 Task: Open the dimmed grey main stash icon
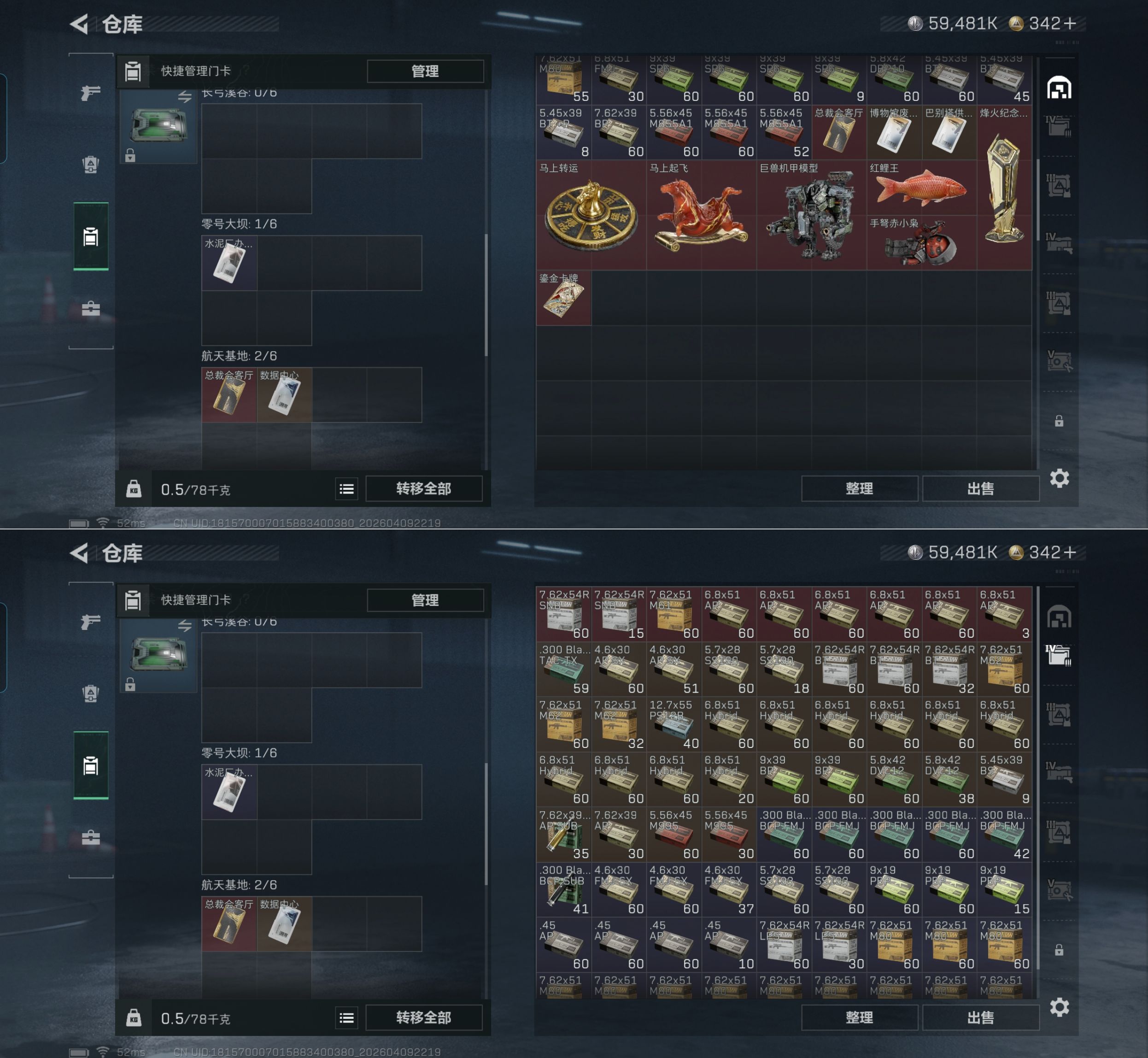click(x=1059, y=617)
